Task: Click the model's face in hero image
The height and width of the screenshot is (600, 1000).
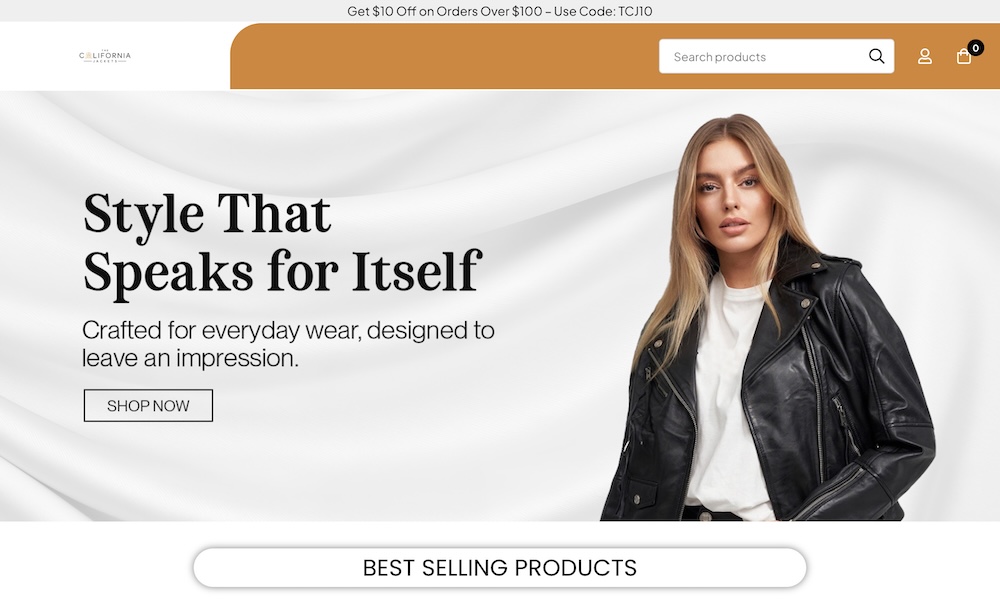Action: pos(732,198)
